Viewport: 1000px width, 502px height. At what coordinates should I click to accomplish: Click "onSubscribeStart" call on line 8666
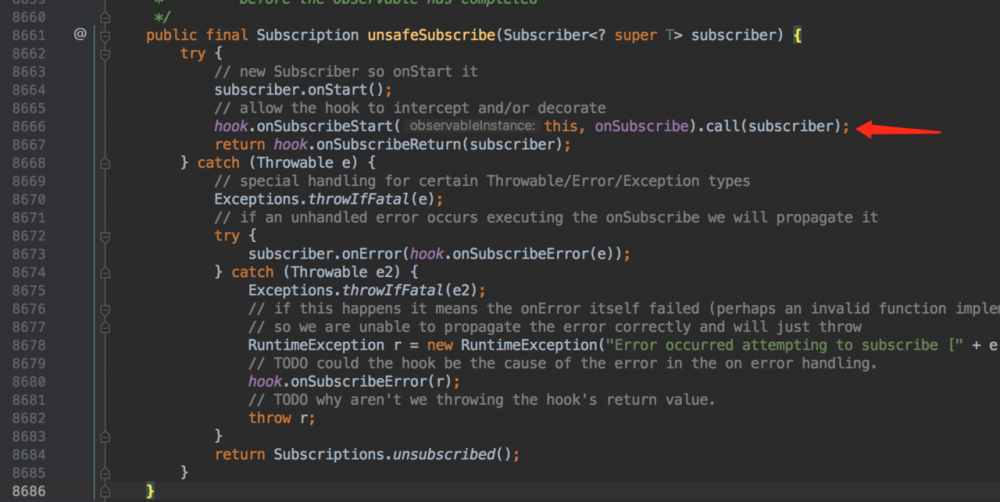point(324,126)
